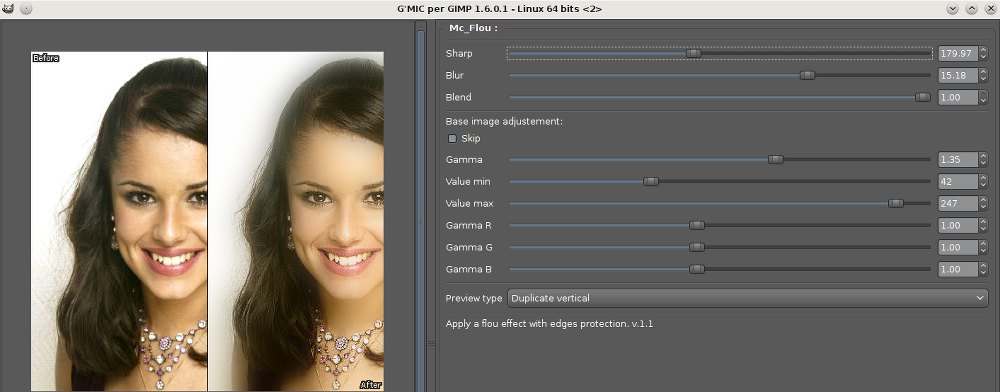Click the Sharp slider handle
Screen dimensions: 1000x392
click(694, 54)
